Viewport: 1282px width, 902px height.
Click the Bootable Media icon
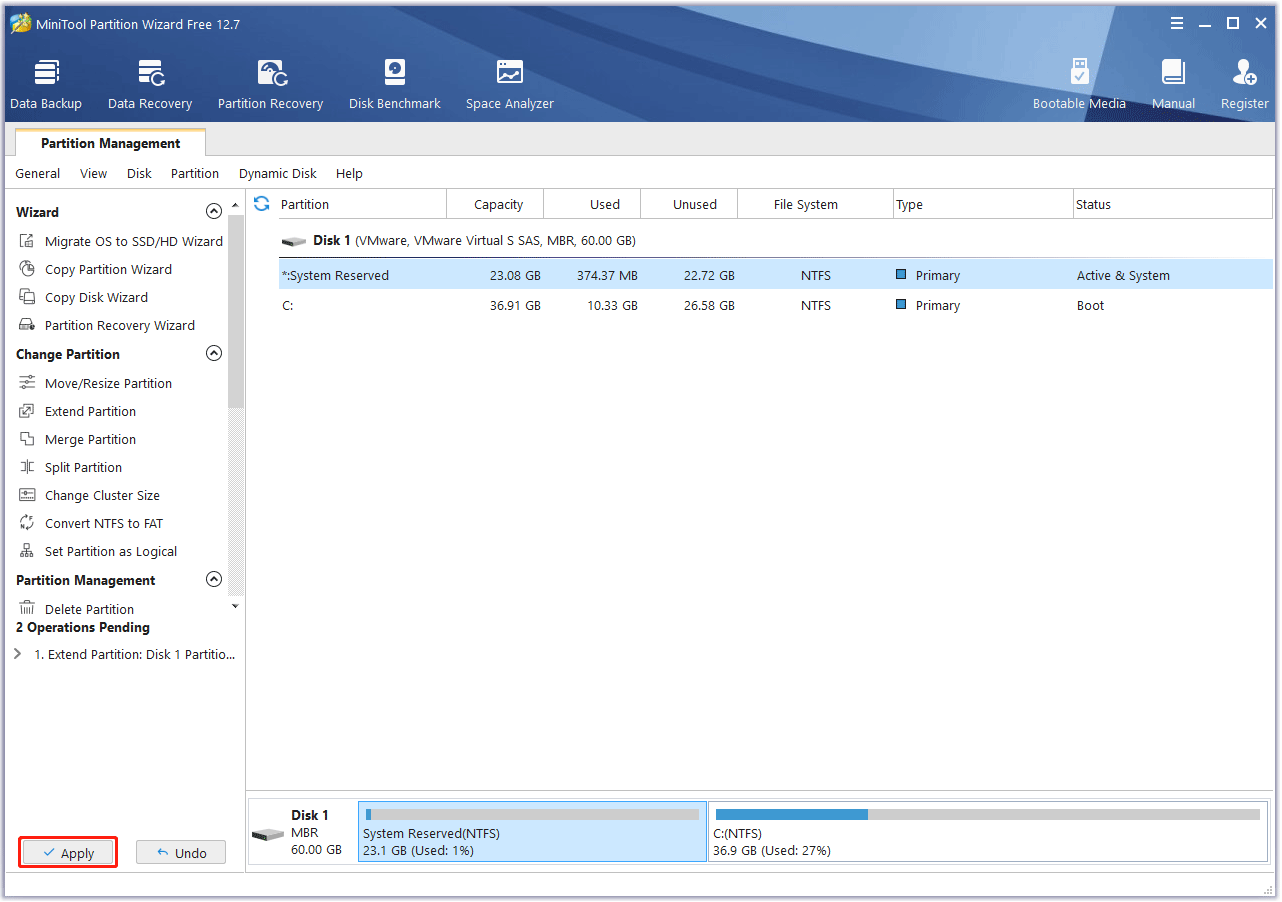point(1079,82)
